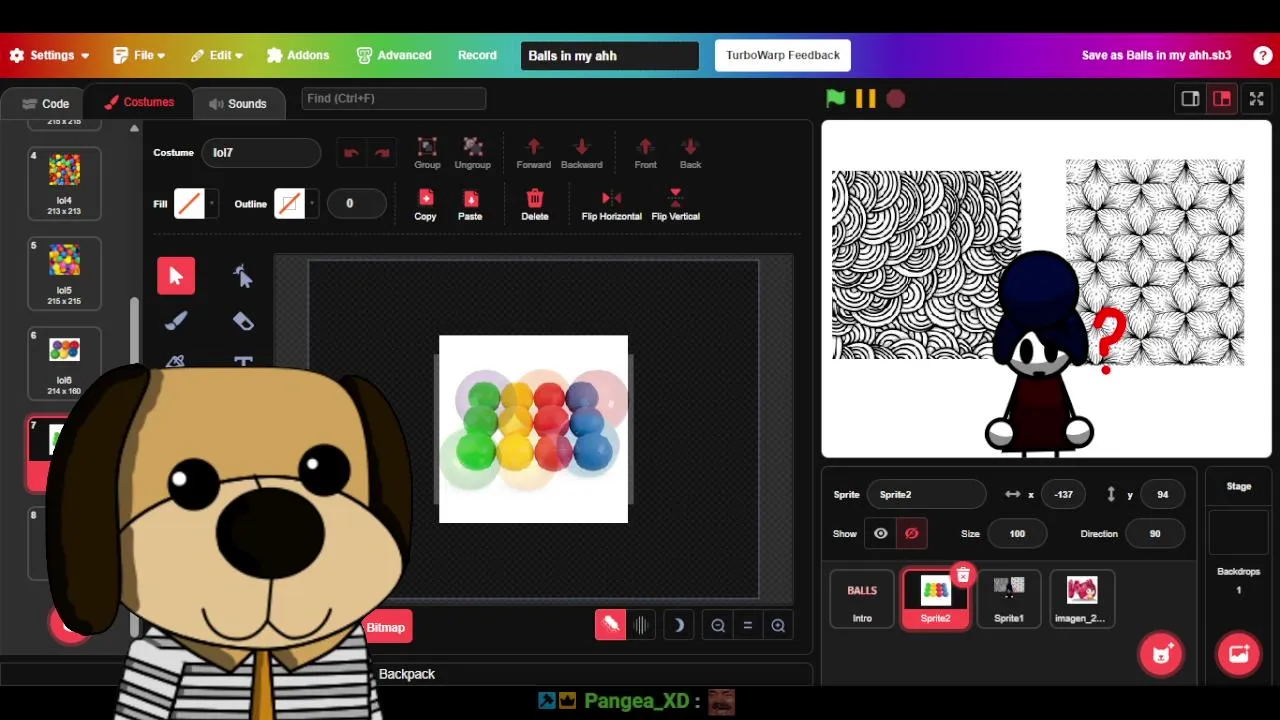Viewport: 1280px width, 720px height.
Task: Pause the project
Action: (x=866, y=98)
